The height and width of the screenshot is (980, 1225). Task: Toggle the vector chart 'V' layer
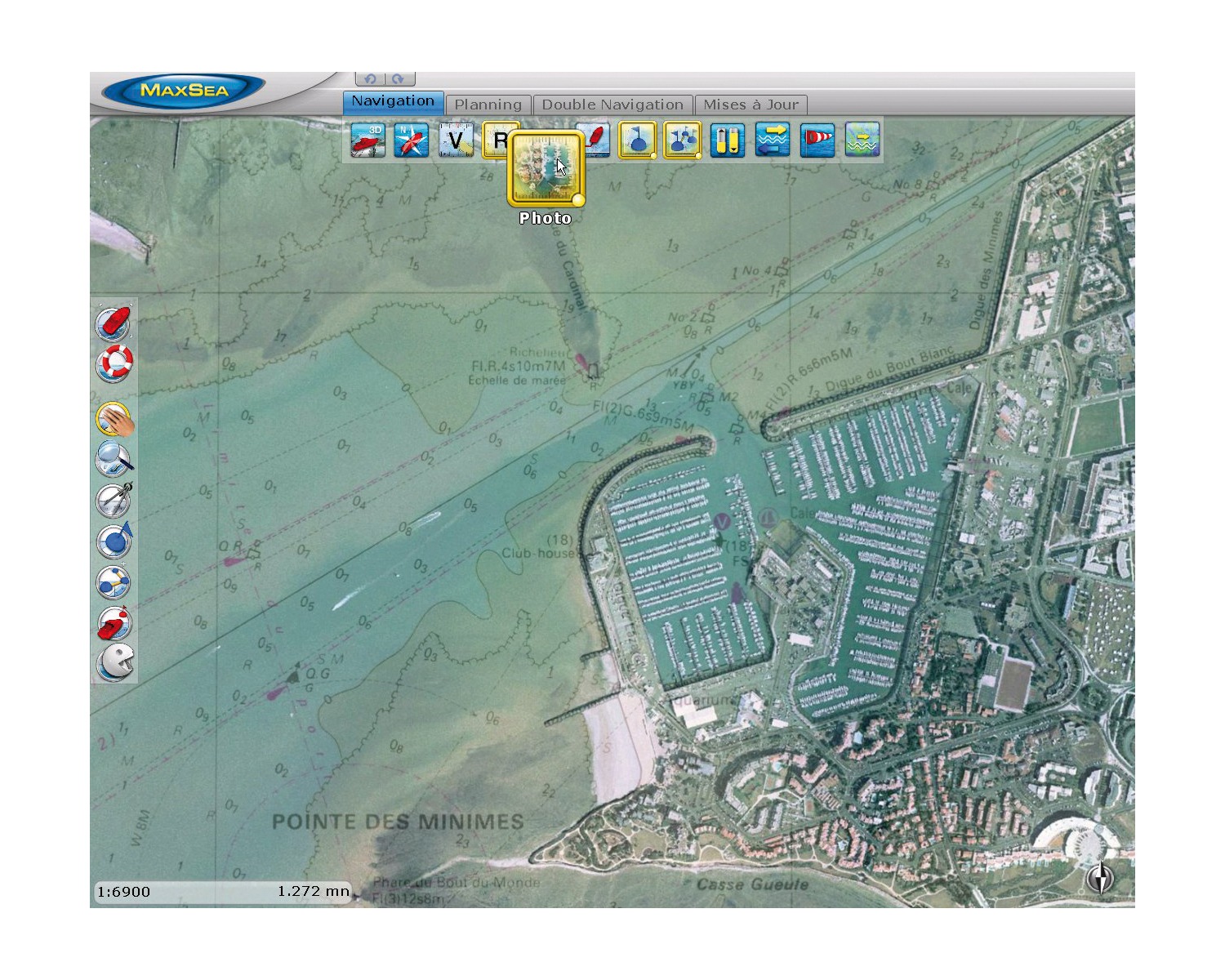pos(456,140)
